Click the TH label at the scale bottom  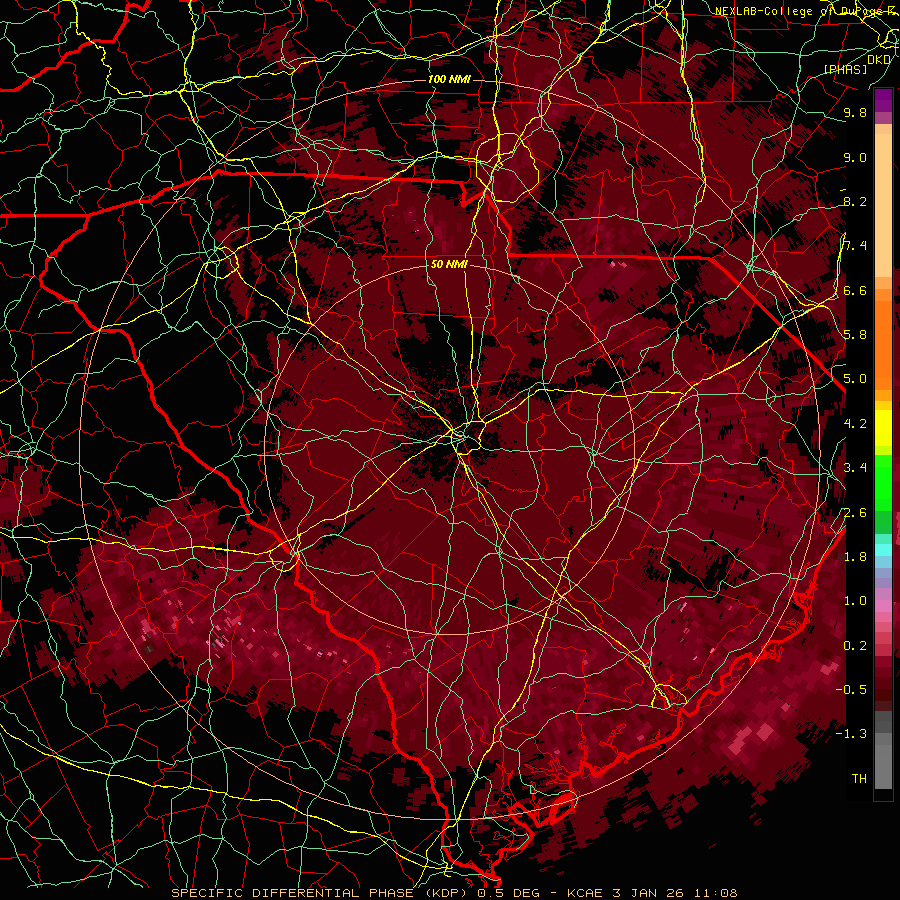[x=859, y=778]
